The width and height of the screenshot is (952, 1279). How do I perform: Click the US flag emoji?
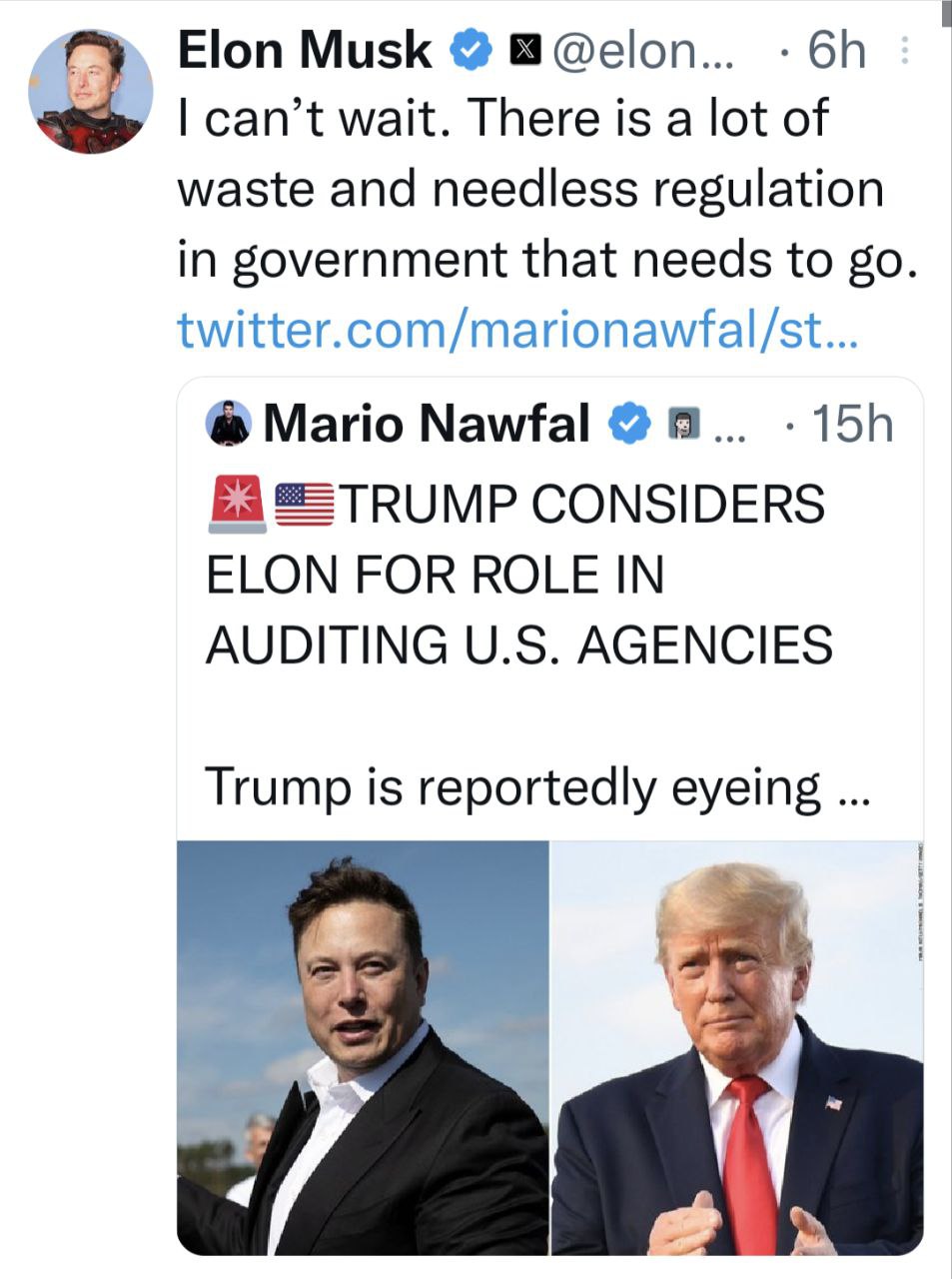(x=305, y=504)
